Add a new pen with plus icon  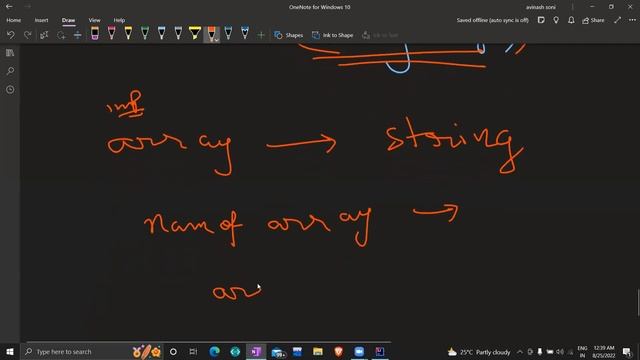tap(261, 35)
